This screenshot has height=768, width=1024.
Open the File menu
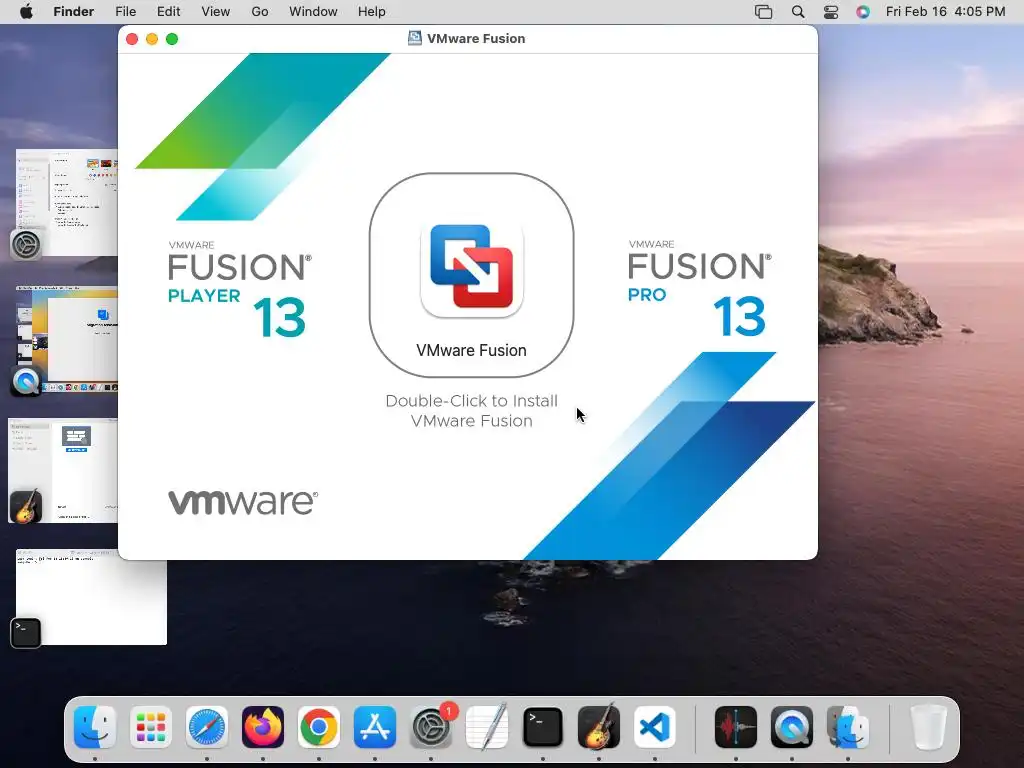(125, 12)
